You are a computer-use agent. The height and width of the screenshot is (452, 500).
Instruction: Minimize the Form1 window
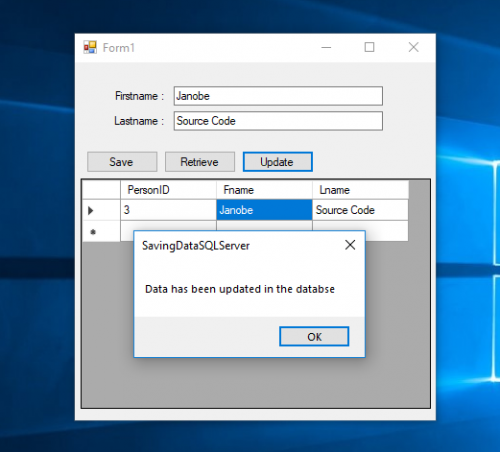pyautogui.click(x=326, y=47)
